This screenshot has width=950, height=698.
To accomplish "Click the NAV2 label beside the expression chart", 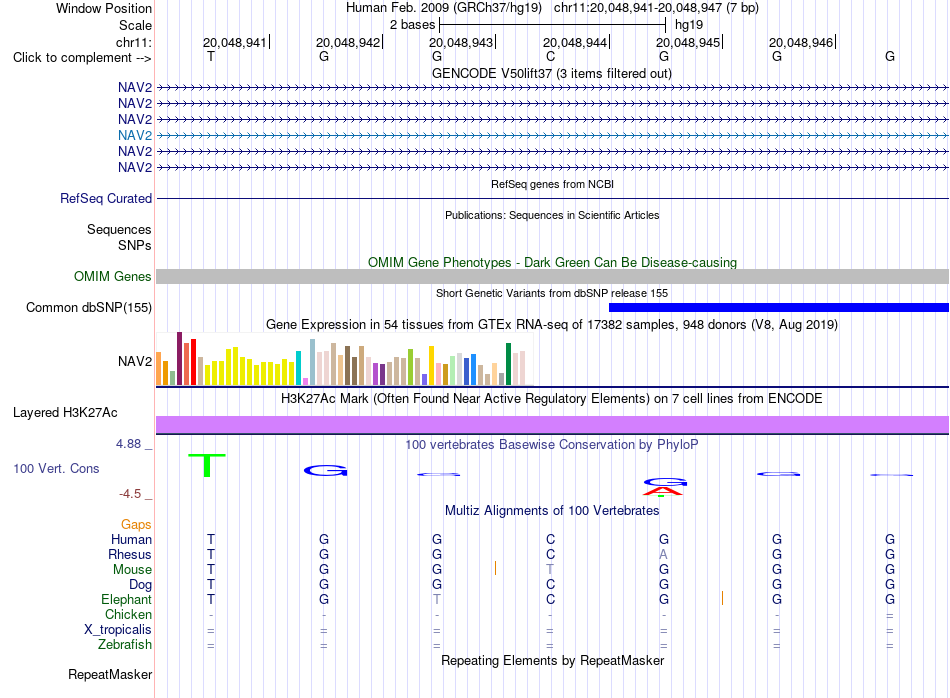I will (x=135, y=362).
